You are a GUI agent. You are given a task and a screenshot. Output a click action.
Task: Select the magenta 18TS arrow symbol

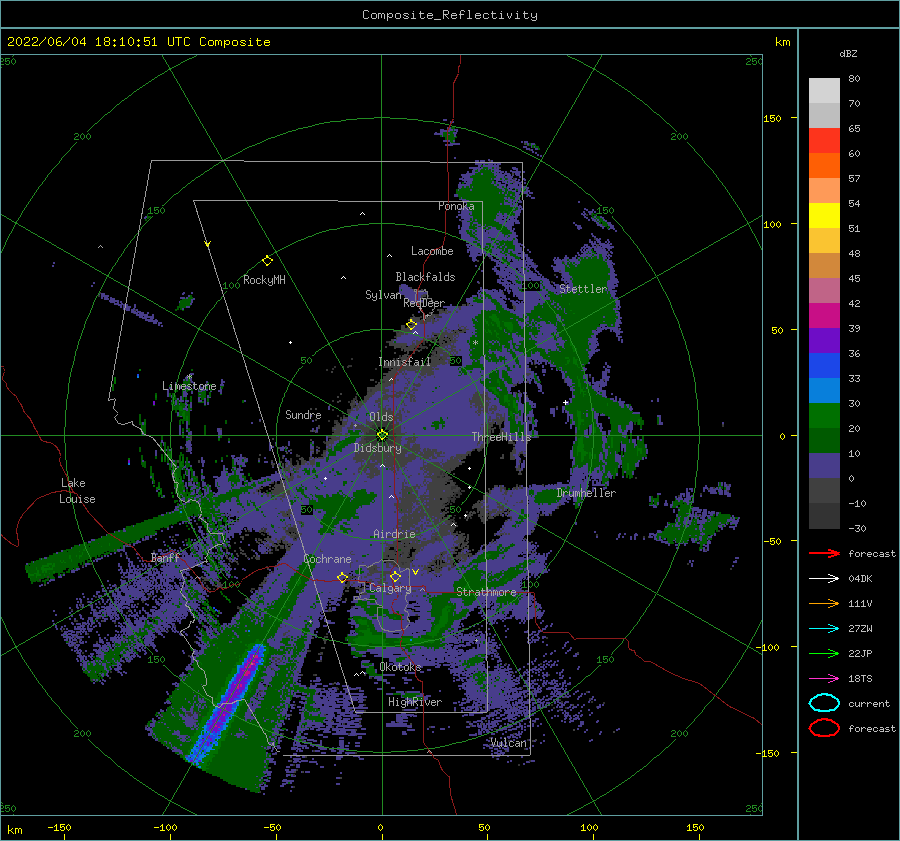tap(824, 679)
